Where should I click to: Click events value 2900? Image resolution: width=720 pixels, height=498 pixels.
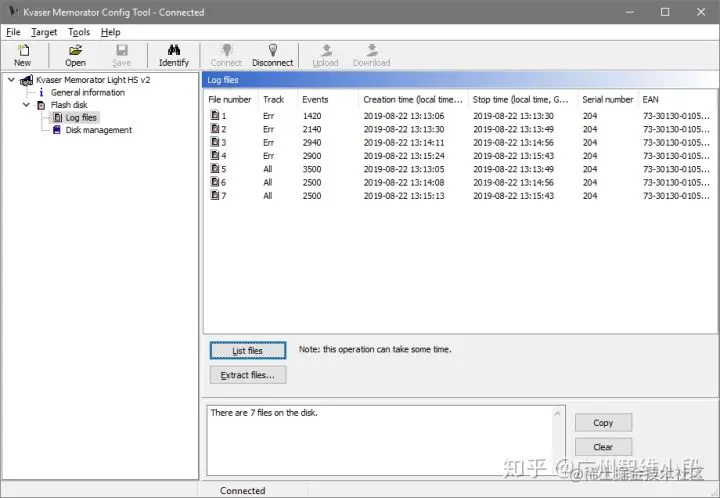312,156
